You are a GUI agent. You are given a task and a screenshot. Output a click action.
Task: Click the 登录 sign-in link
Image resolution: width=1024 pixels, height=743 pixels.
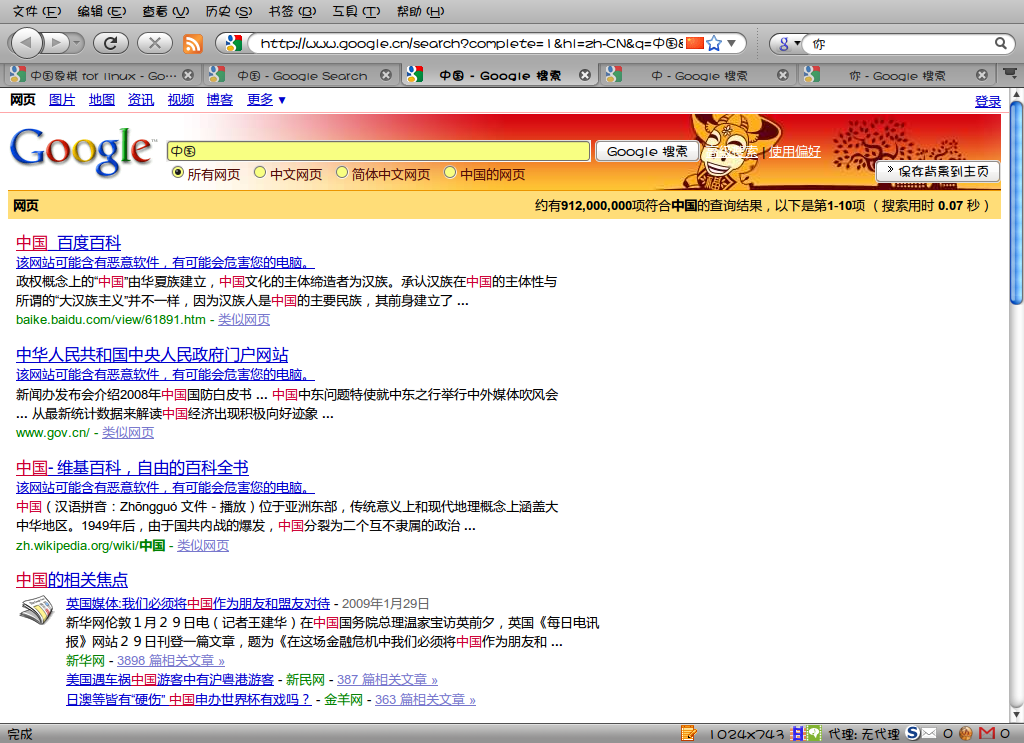(x=987, y=101)
